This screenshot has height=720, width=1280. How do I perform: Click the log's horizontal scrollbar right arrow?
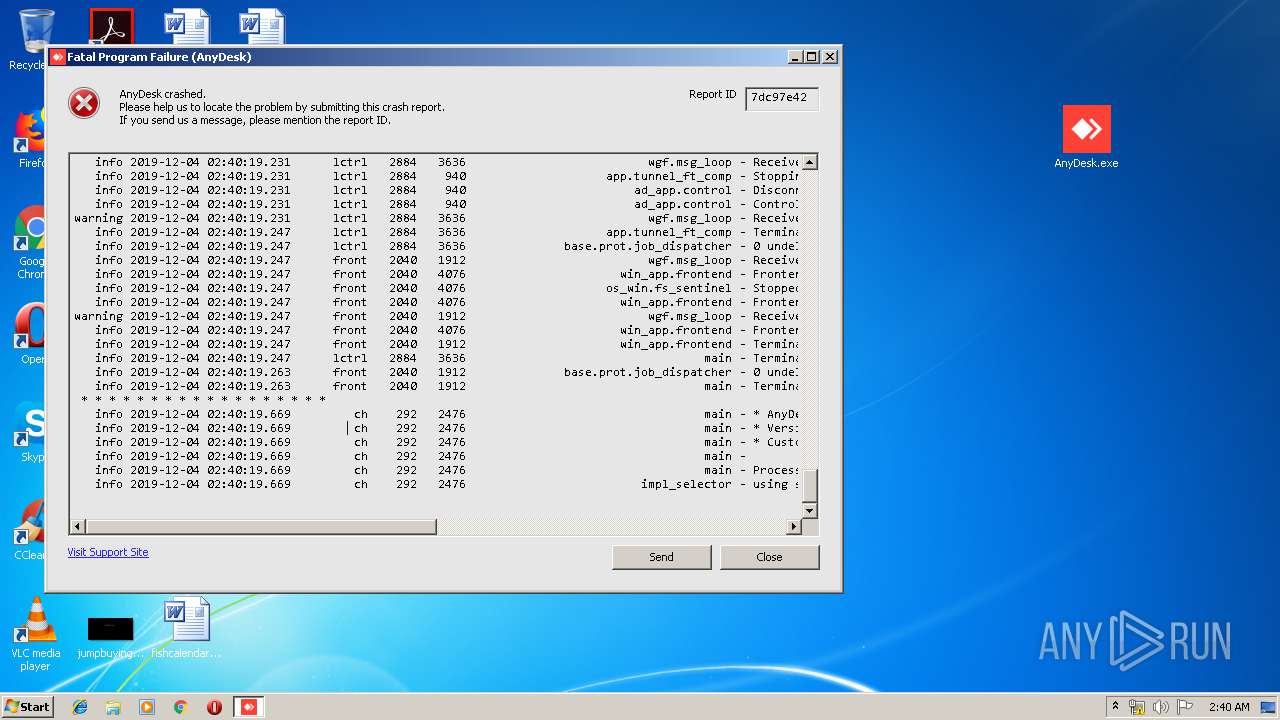coord(794,527)
